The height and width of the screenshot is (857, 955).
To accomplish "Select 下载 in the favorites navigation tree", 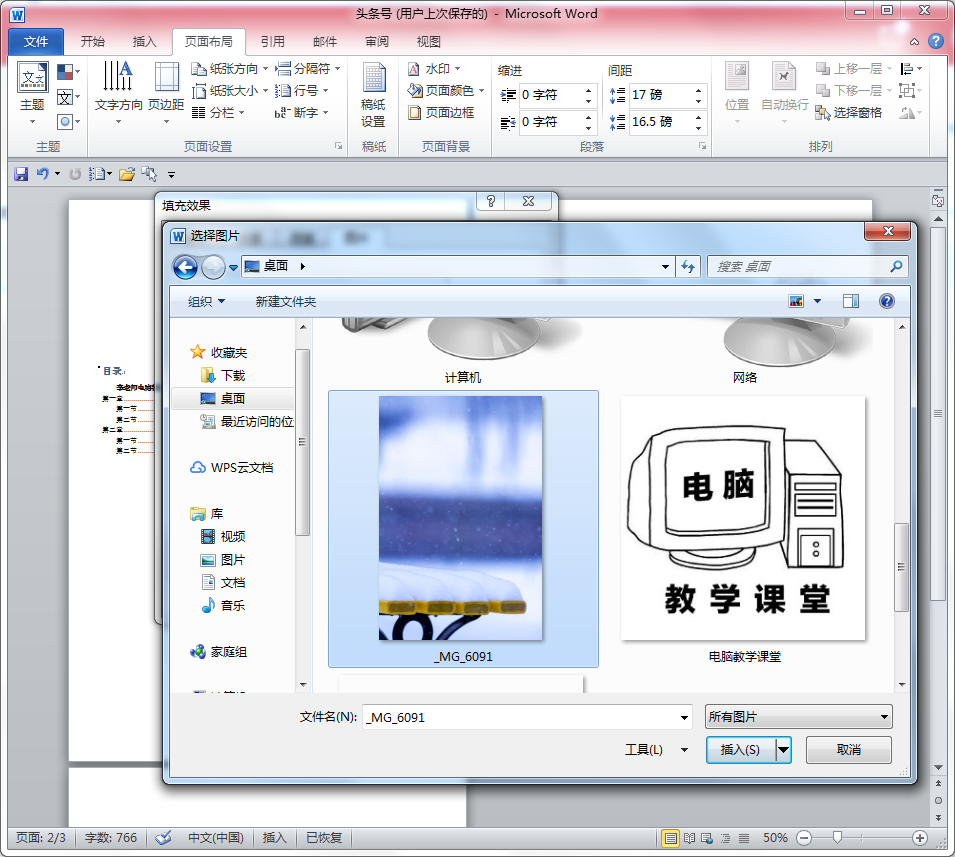I will tap(232, 375).
